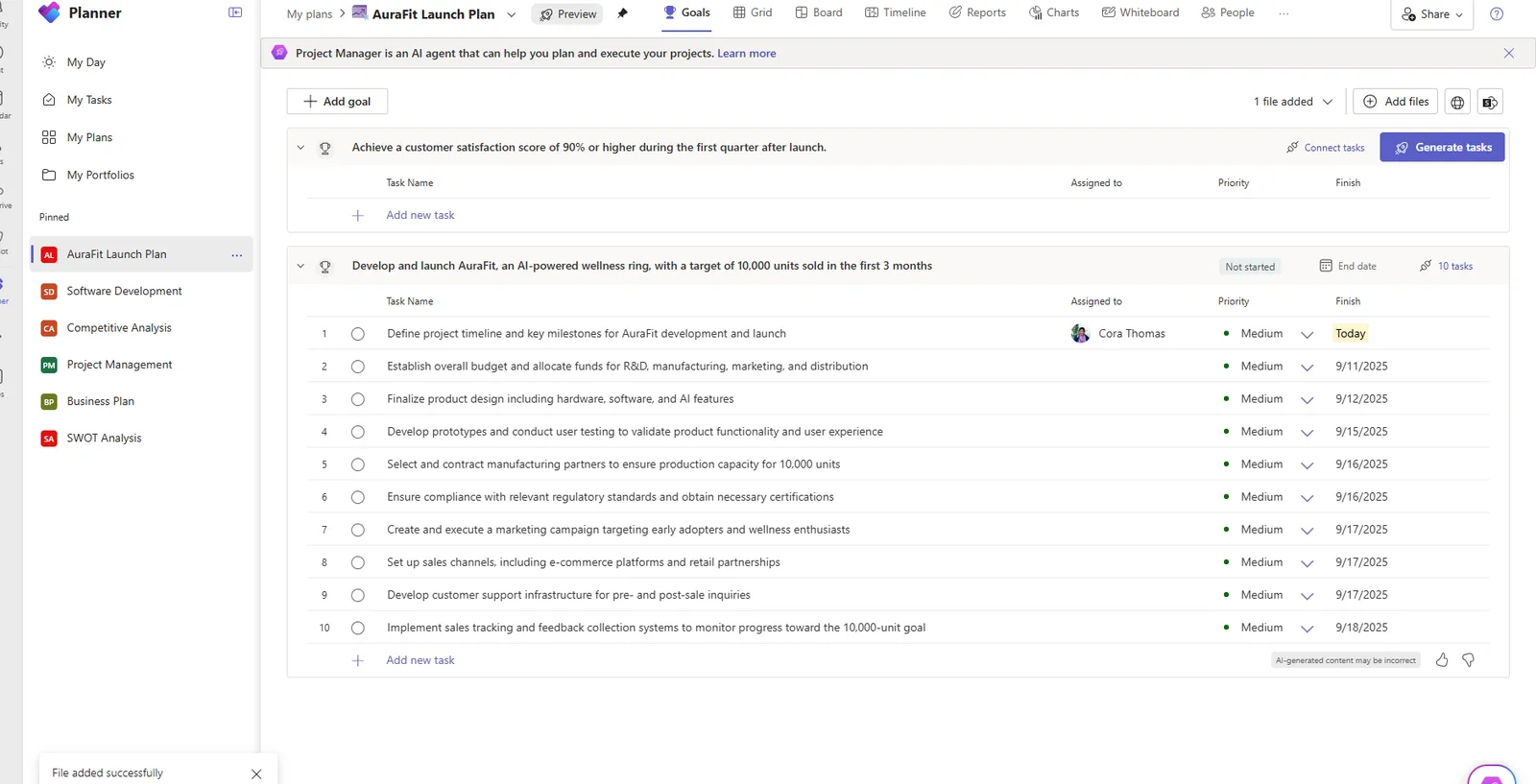Screen dimensions: 1536x784
Task: Set the End date for AuraFit goal
Action: 1348,267
